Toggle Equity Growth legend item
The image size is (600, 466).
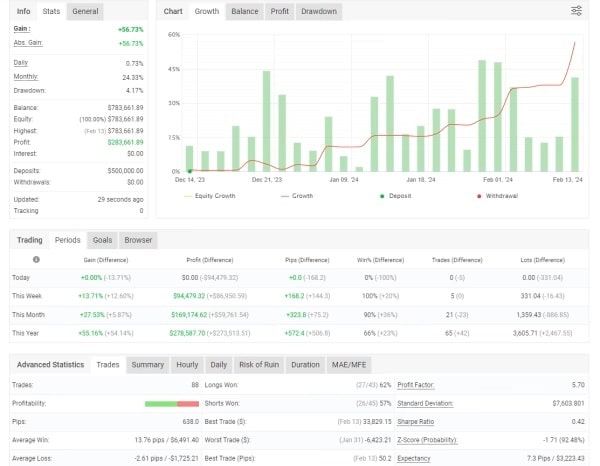(210, 196)
